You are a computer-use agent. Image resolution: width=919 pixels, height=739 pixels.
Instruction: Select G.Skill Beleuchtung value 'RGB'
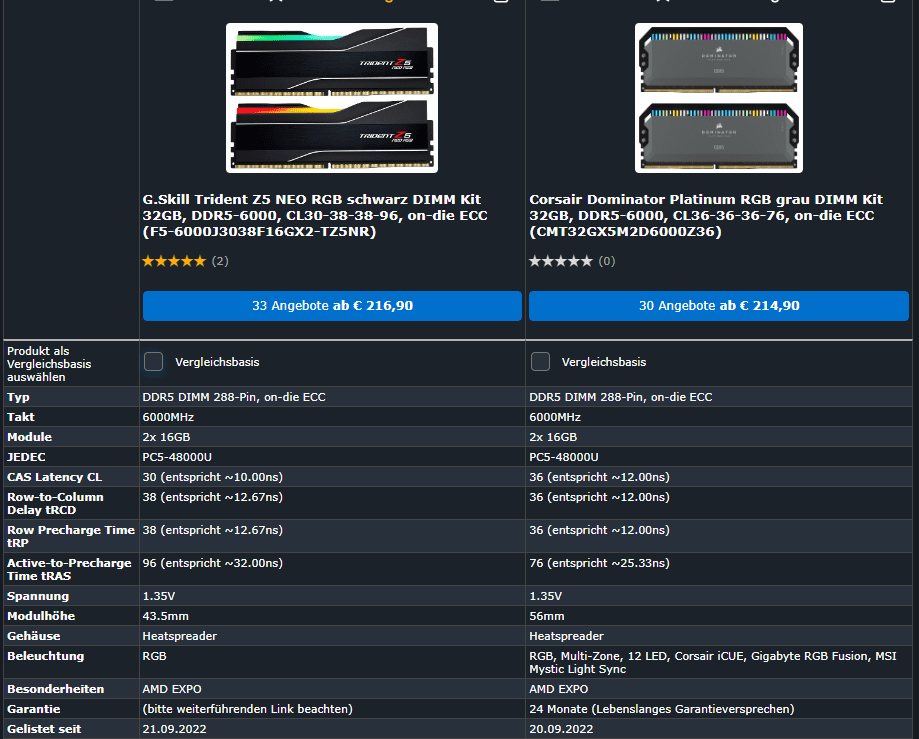(154, 656)
